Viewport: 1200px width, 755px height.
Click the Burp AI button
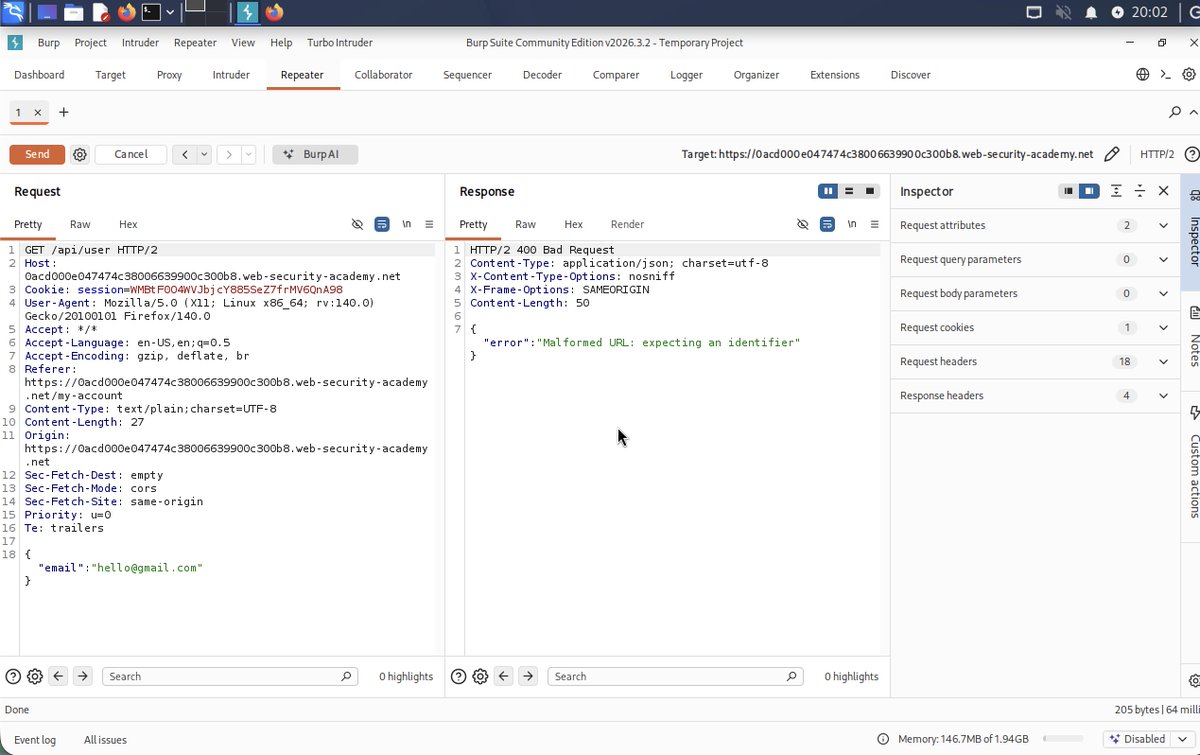[x=315, y=154]
